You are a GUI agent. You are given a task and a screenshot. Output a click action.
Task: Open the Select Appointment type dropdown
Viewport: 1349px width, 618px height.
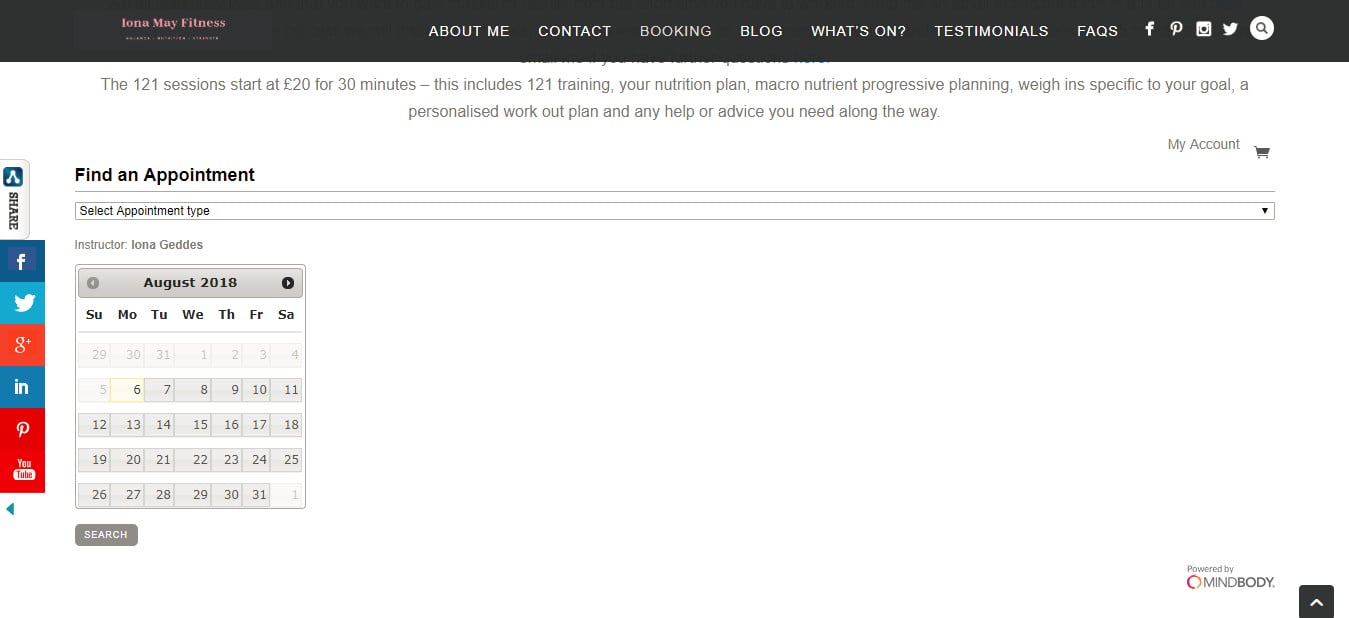(x=675, y=211)
